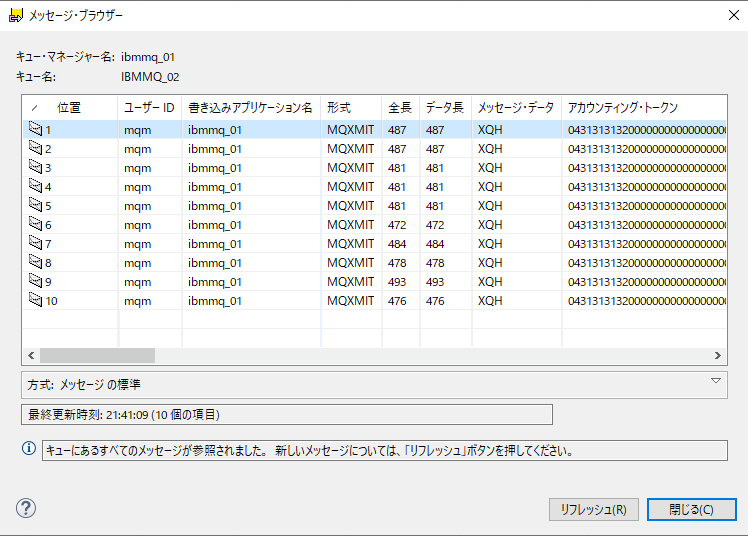Click ibmmq_01 application name in row 3
748x536 pixels.
[215, 168]
